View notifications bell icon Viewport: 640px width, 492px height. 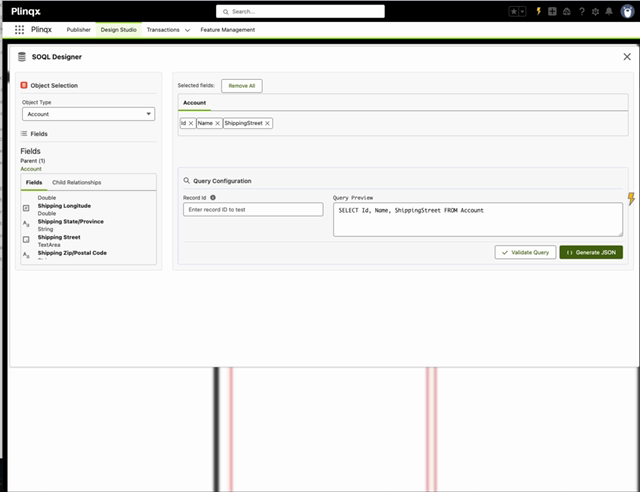click(609, 11)
